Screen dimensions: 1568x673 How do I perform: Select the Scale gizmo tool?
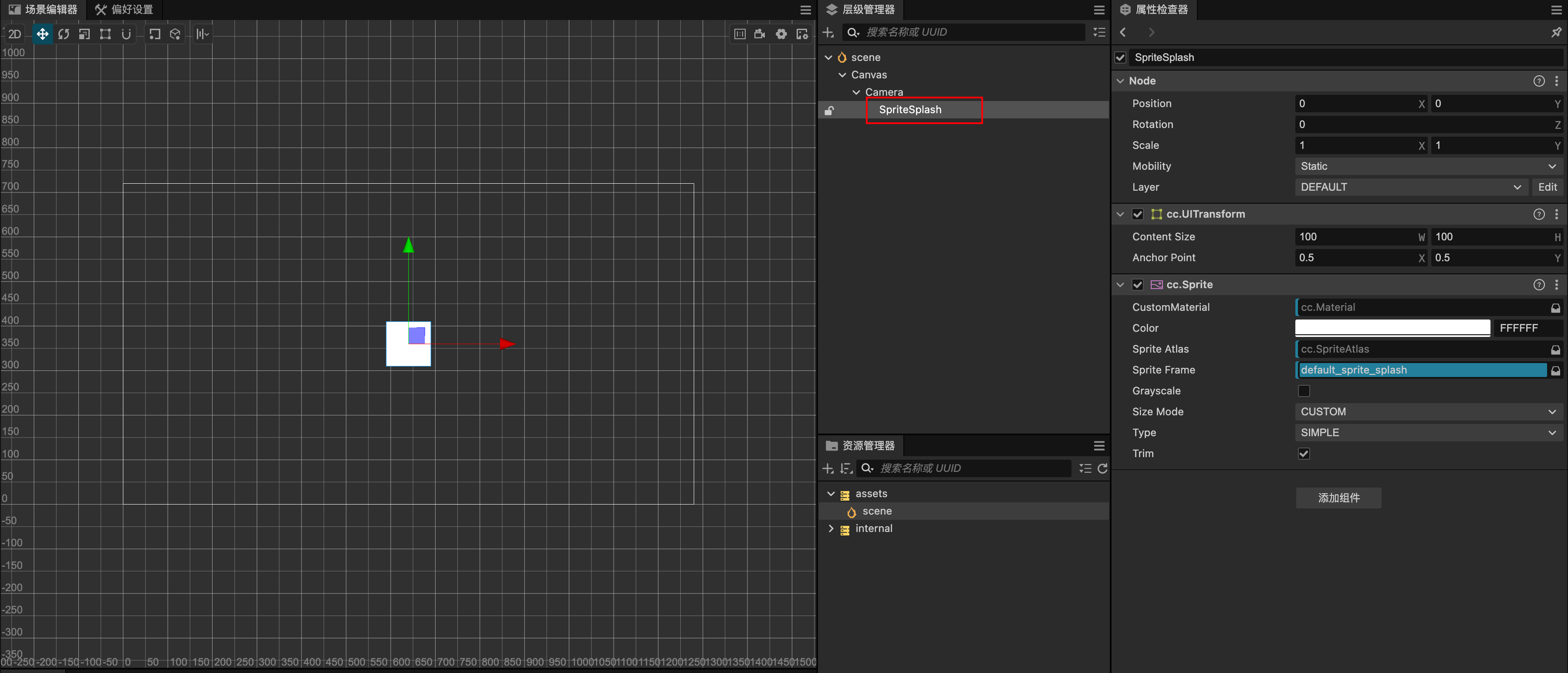tap(84, 34)
